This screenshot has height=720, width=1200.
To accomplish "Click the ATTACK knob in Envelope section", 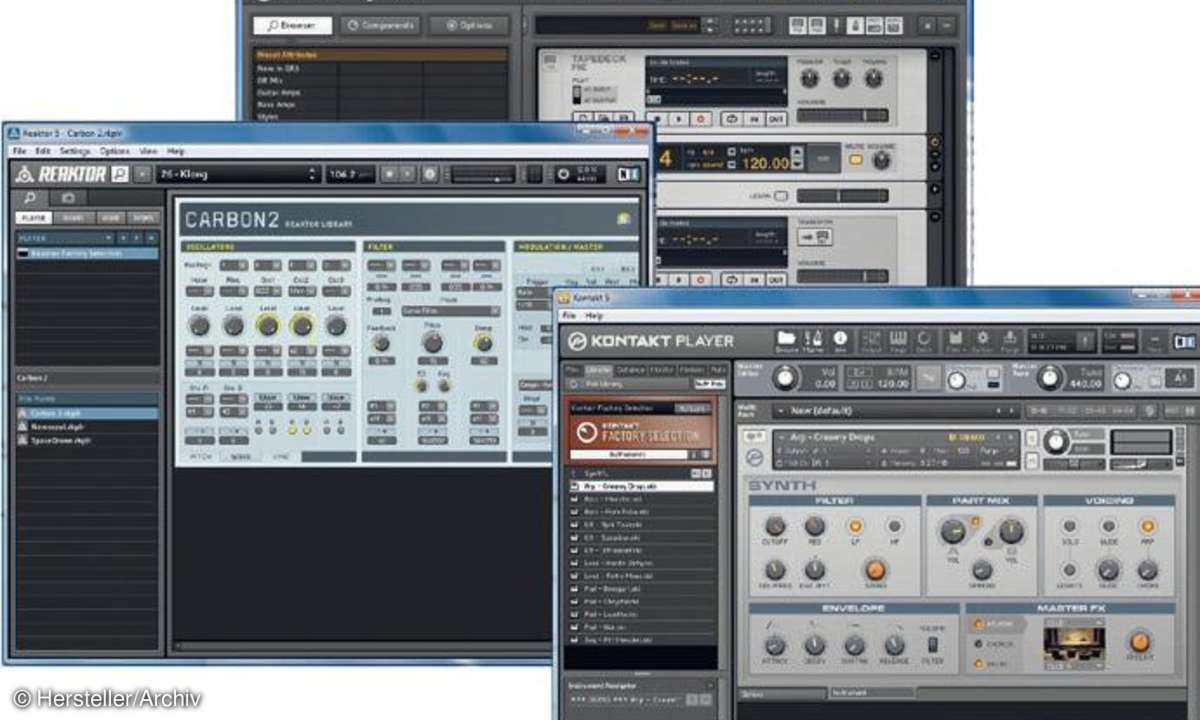I will point(775,645).
